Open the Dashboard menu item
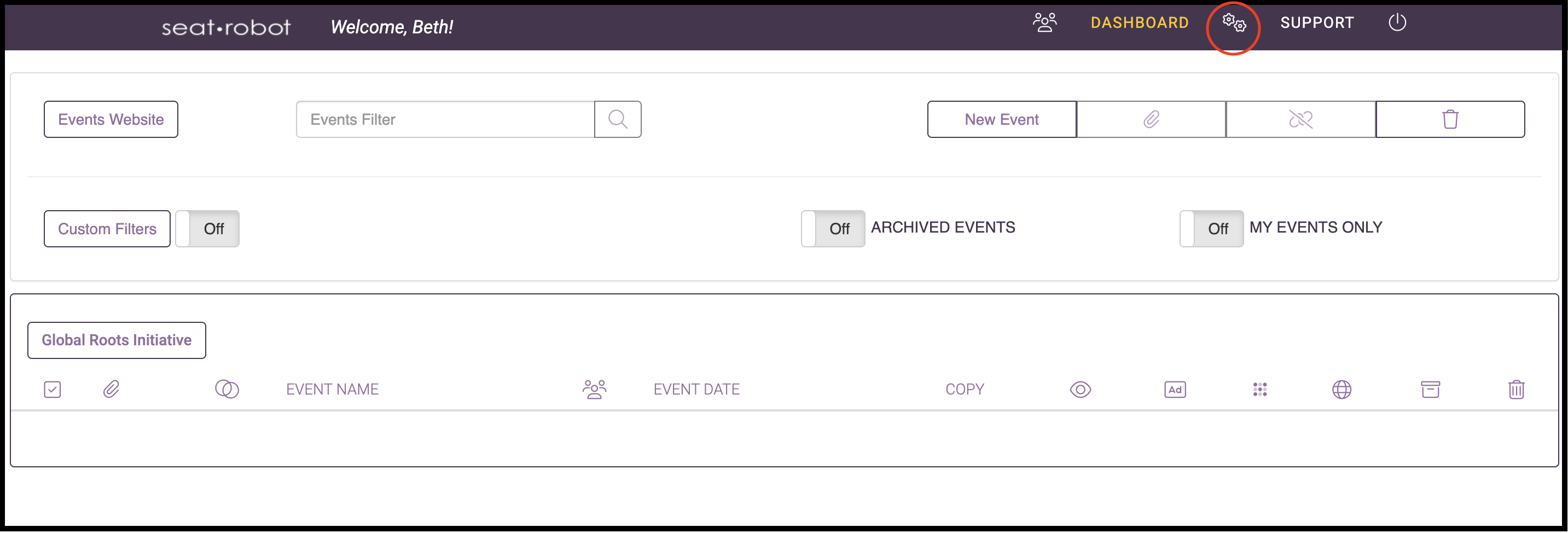1568x533 pixels. pos(1140,22)
